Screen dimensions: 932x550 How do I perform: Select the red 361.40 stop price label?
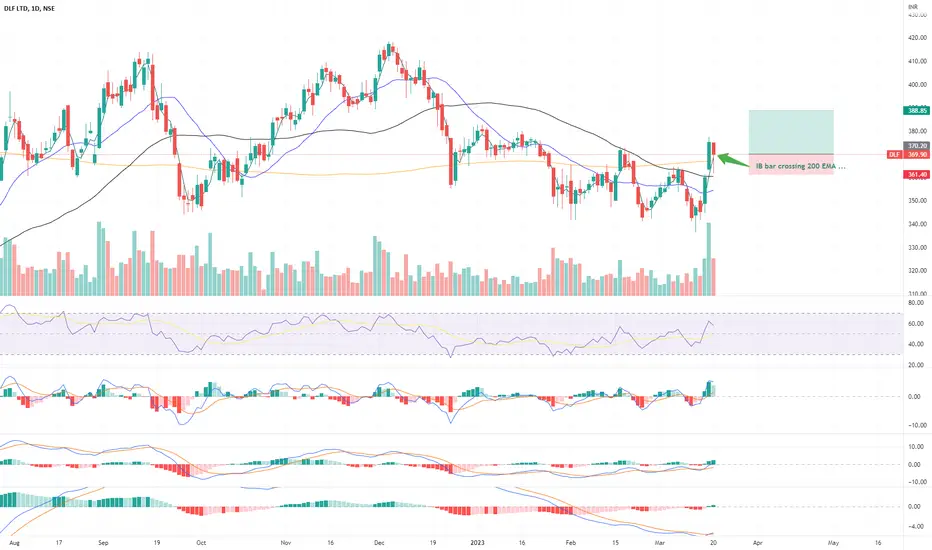(916, 175)
